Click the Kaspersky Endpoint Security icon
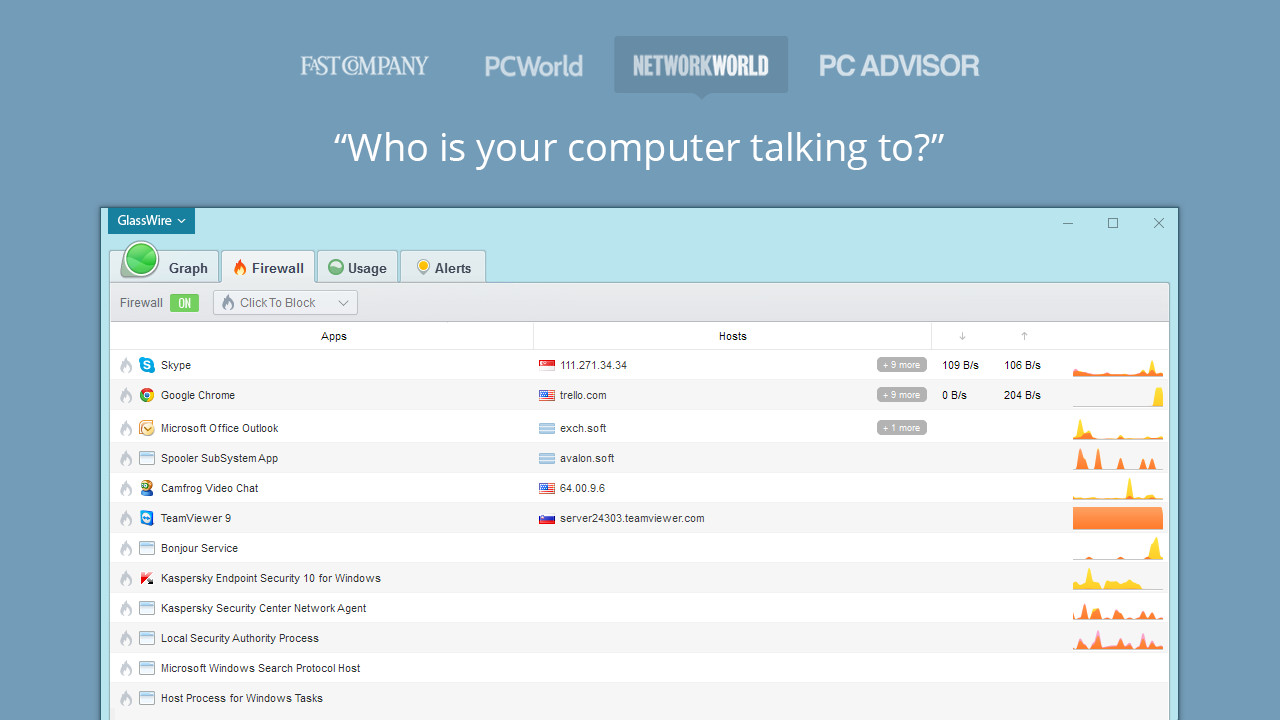Image resolution: width=1280 pixels, height=720 pixels. (146, 578)
